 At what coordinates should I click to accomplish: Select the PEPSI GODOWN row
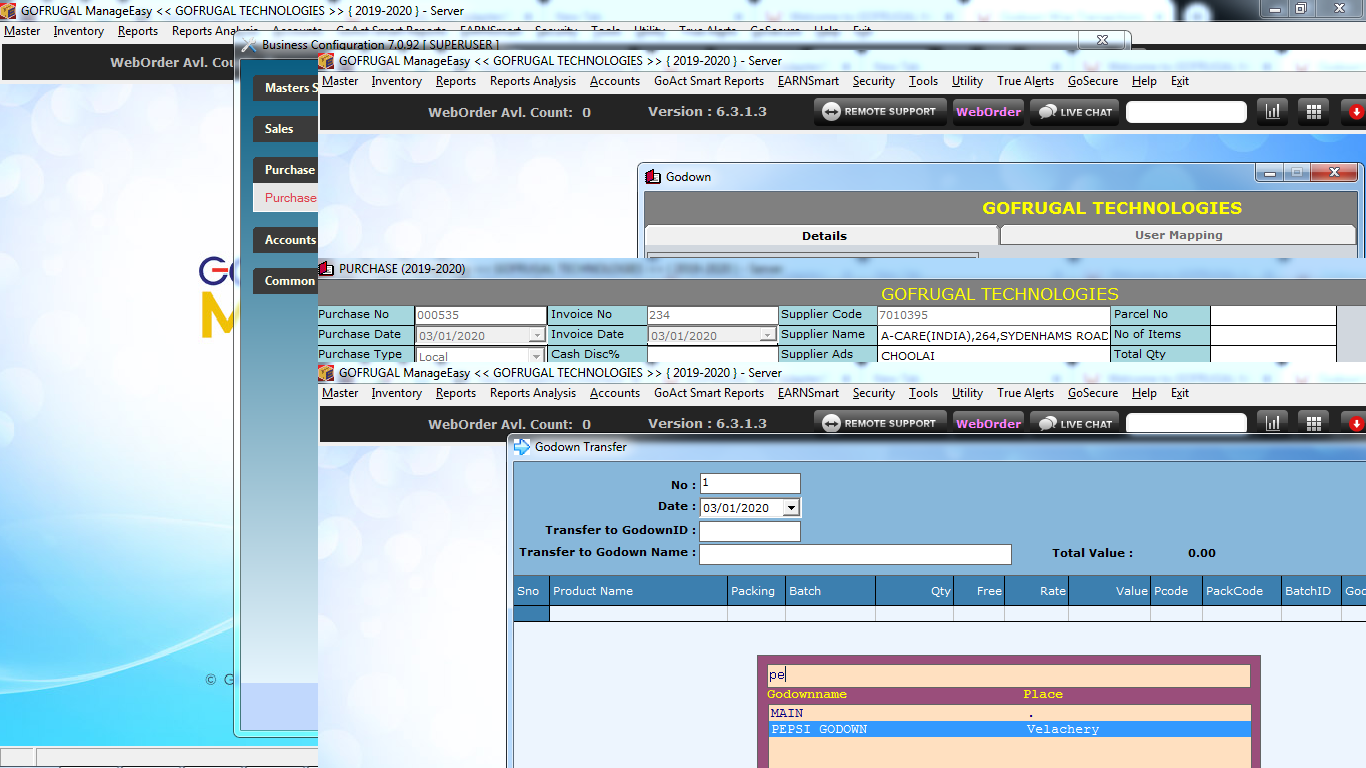(x=1008, y=729)
